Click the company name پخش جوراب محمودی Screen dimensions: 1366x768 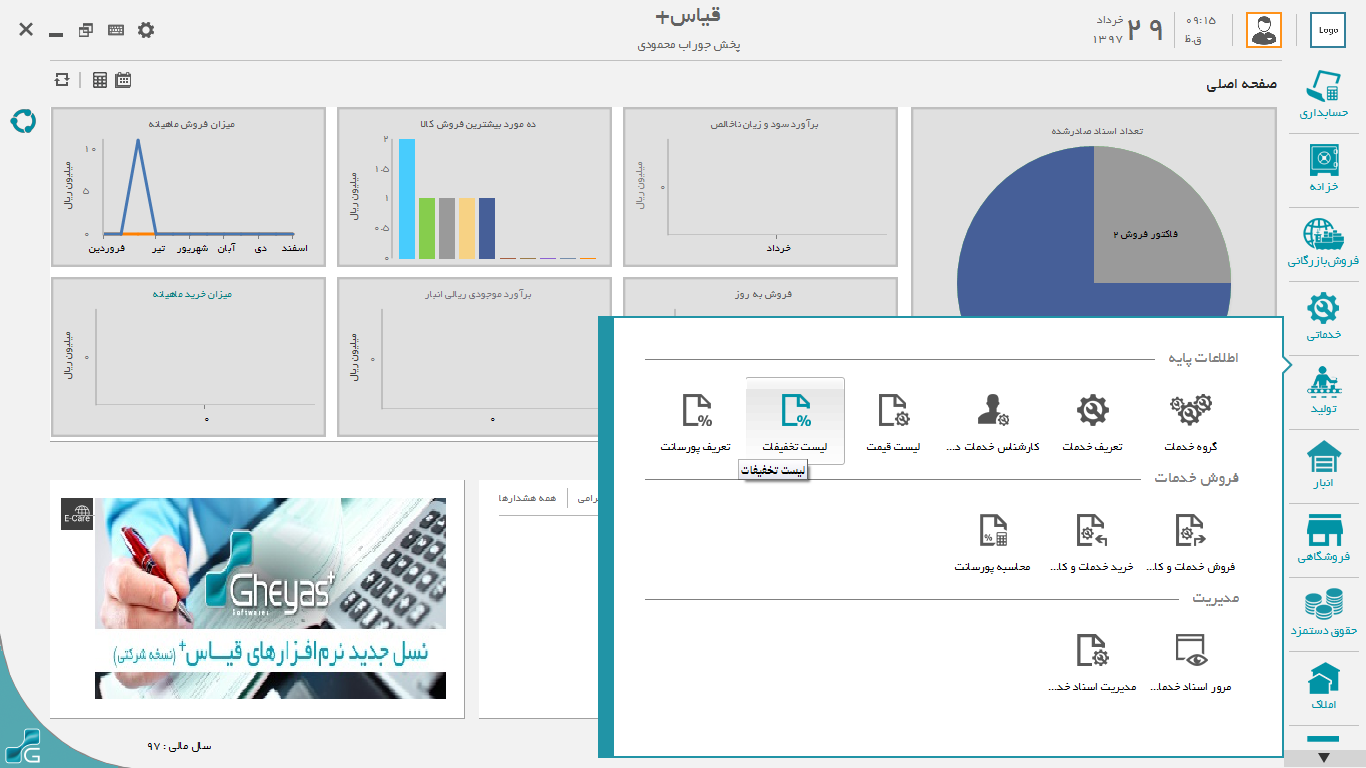(689, 45)
